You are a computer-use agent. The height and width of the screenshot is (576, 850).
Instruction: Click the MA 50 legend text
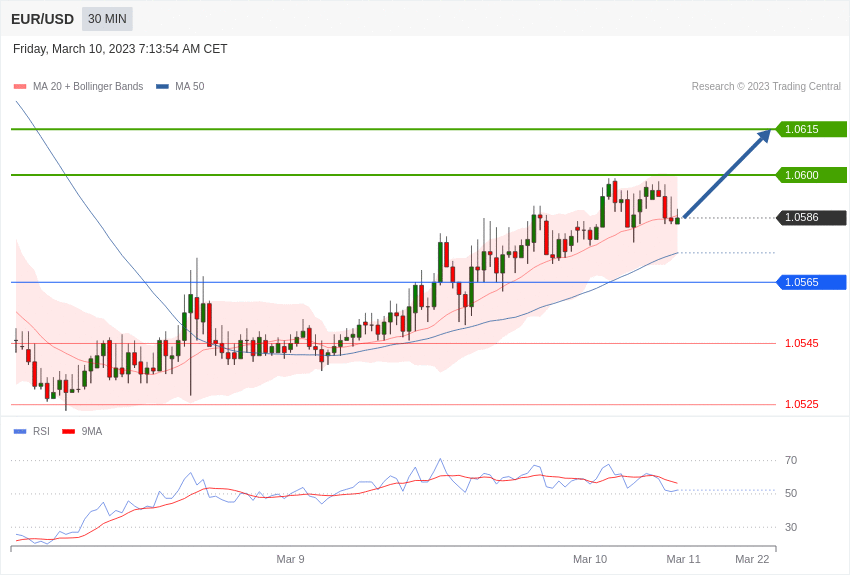(x=190, y=87)
